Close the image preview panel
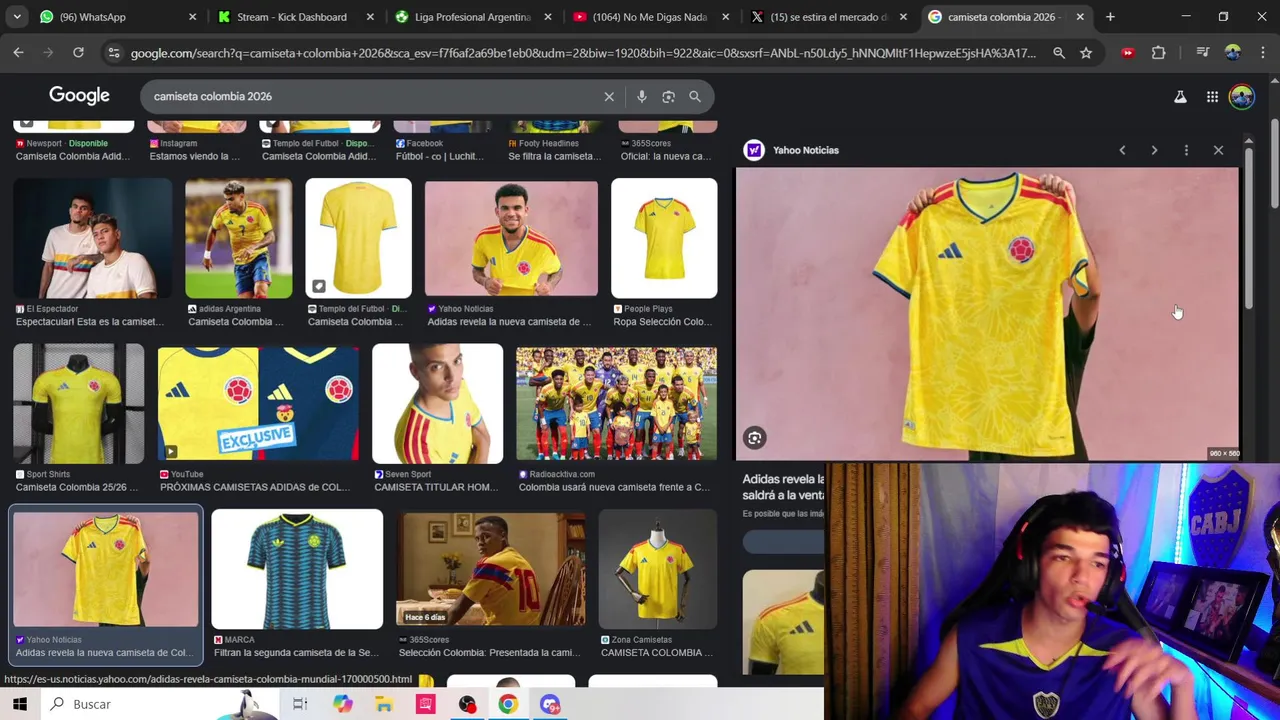 pyautogui.click(x=1218, y=150)
